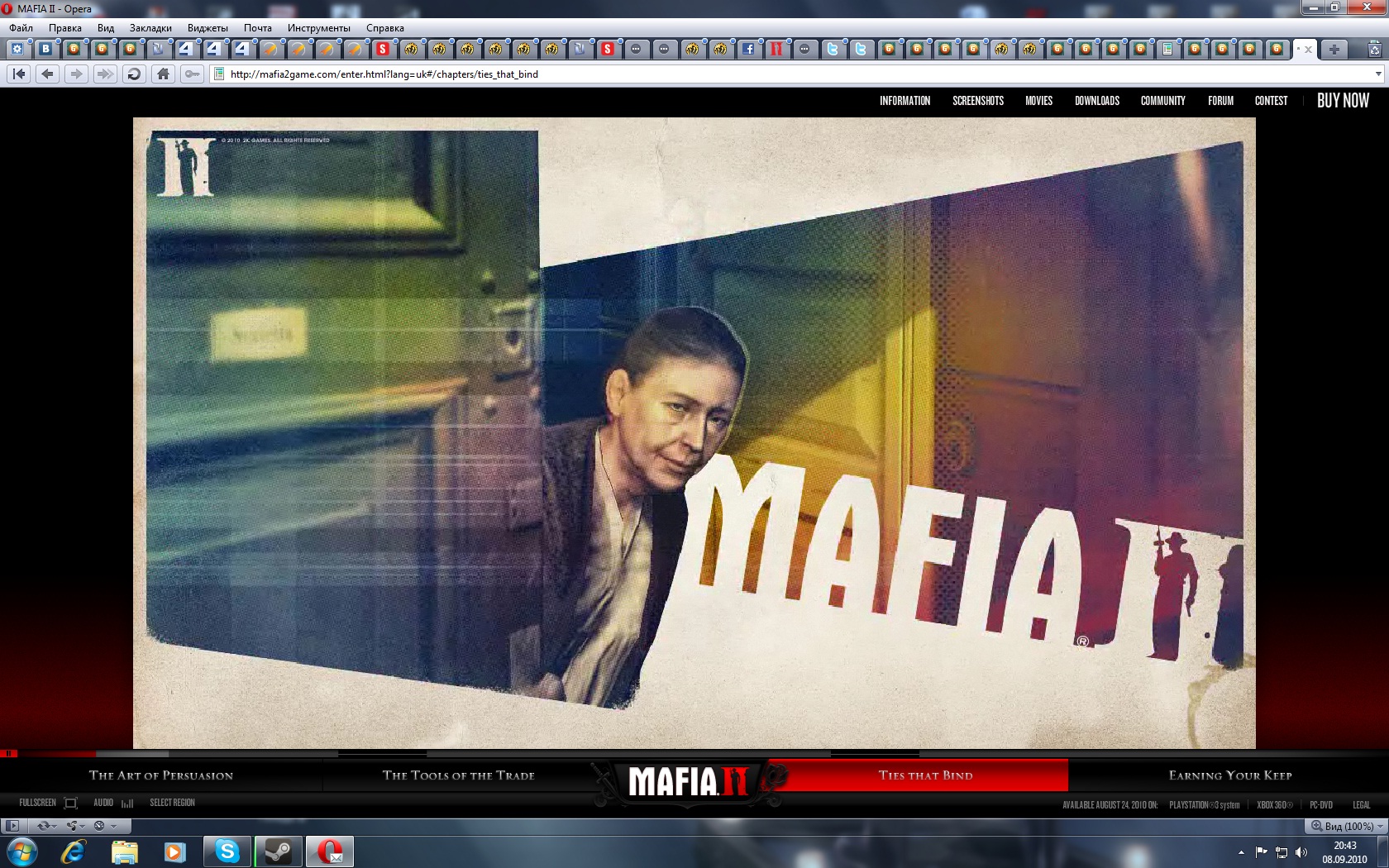Select the Earning Your Keep chapter

(x=1230, y=775)
